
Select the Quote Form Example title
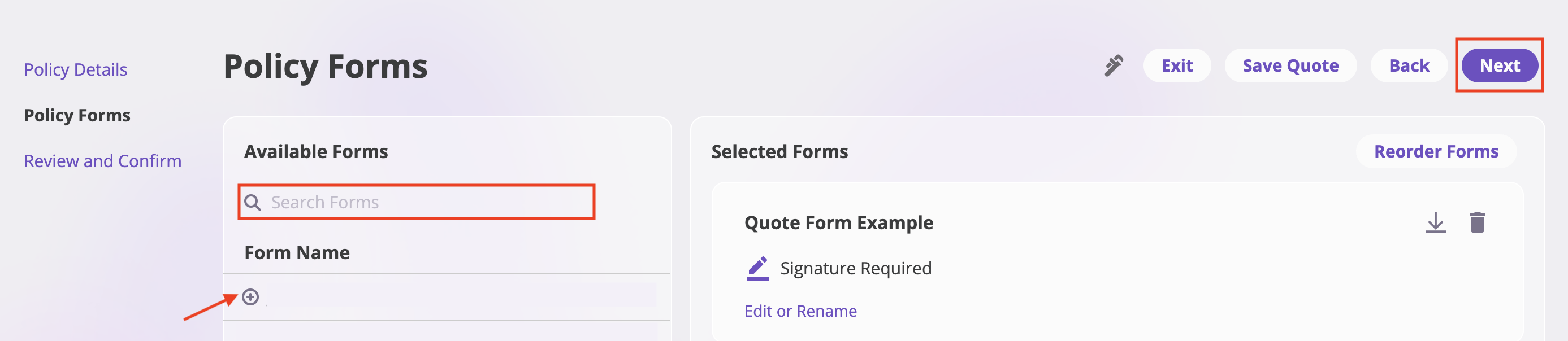tap(839, 222)
